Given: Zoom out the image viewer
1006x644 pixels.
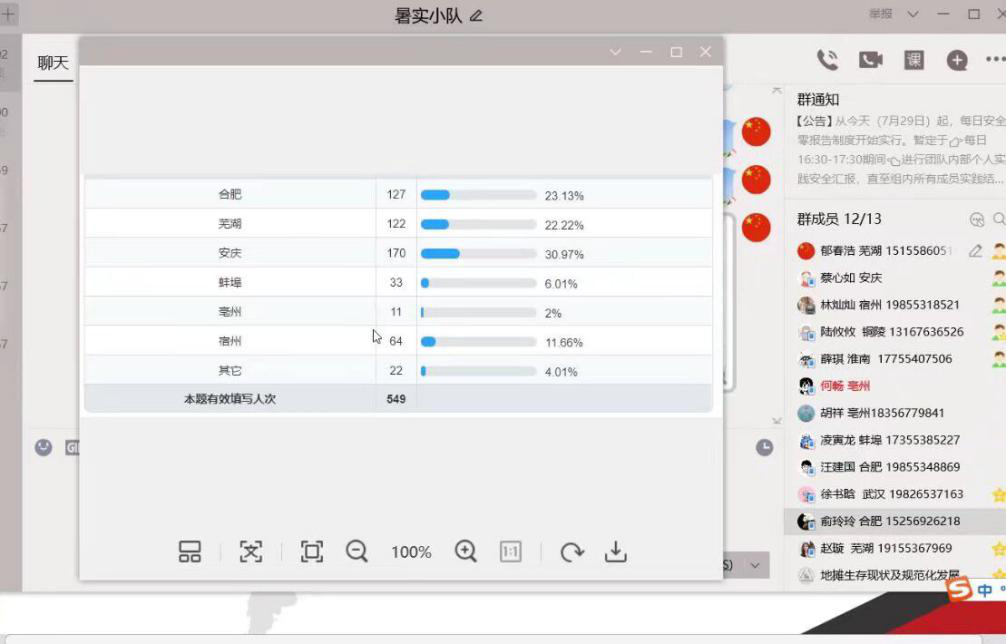Looking at the screenshot, I should click(x=357, y=551).
